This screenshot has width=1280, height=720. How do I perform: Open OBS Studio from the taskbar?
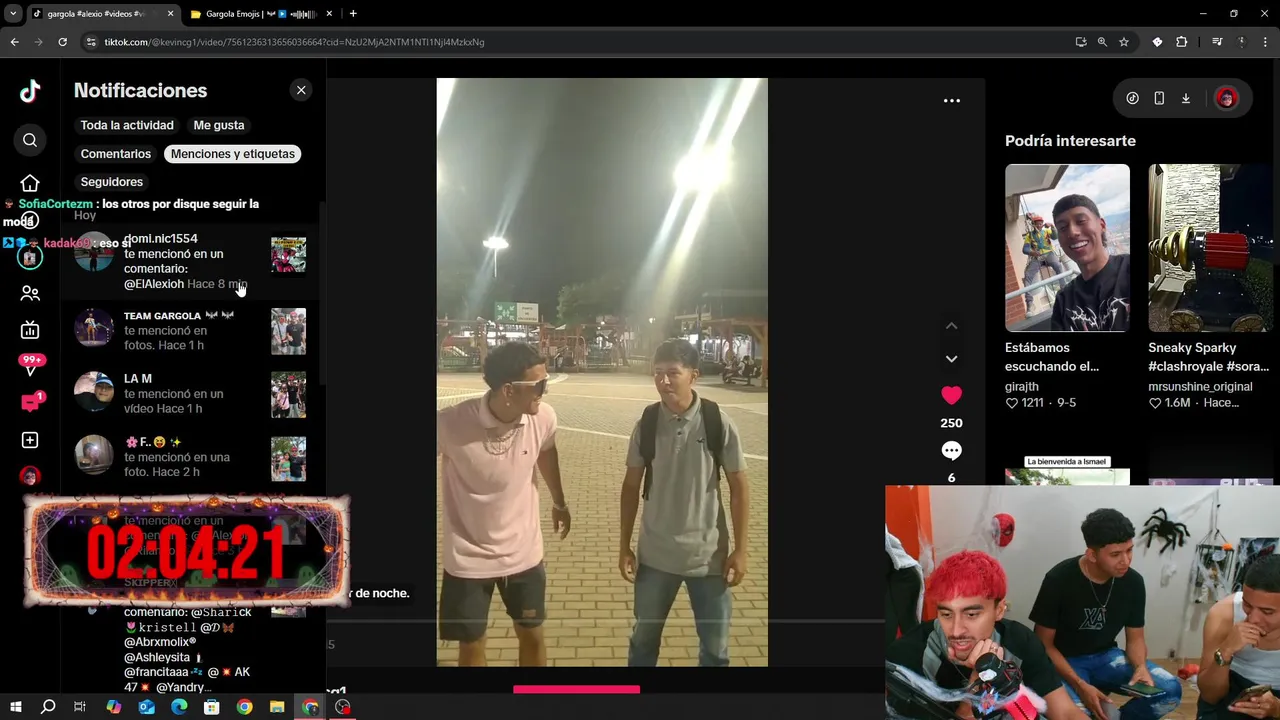click(x=343, y=707)
